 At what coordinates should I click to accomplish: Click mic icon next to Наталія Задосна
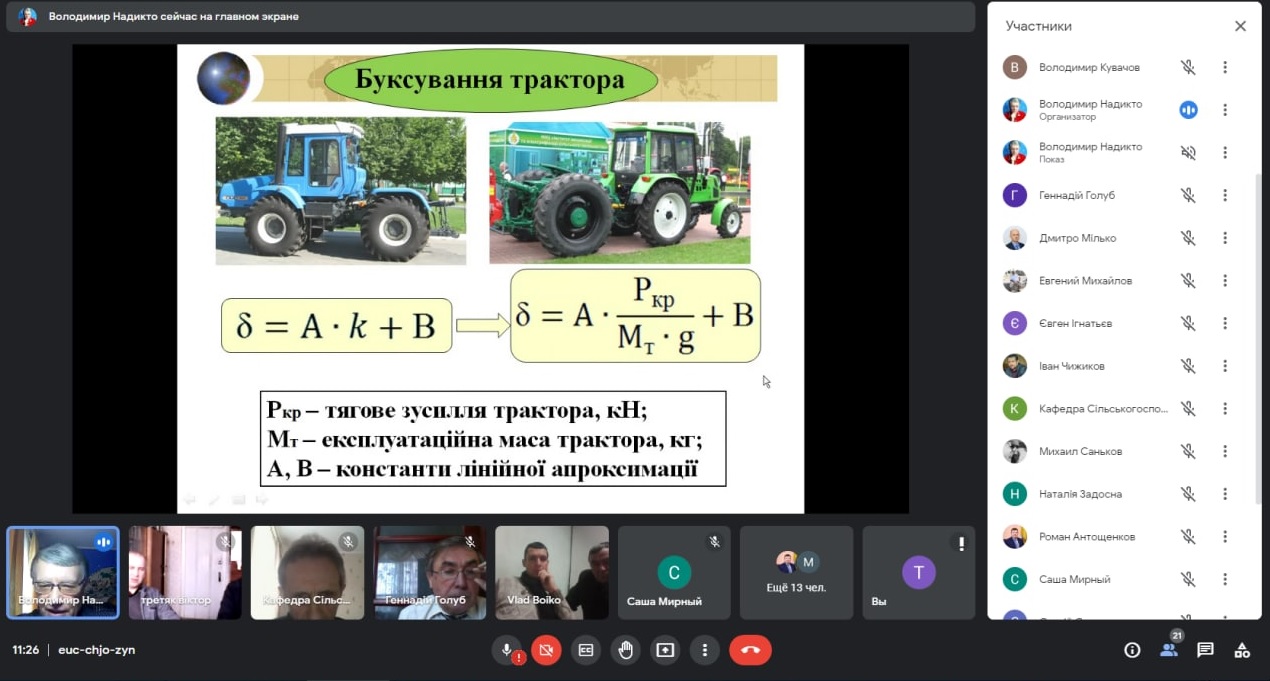coord(1188,494)
